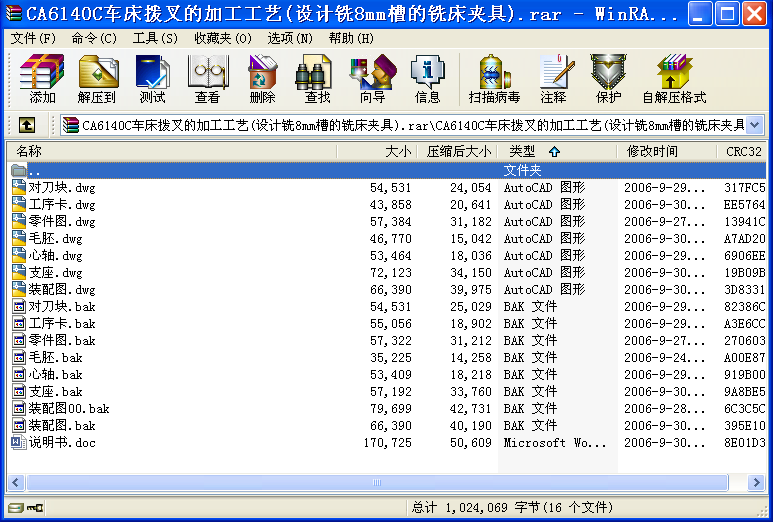Click the 删除 (Delete) toolbar icon

(262, 79)
